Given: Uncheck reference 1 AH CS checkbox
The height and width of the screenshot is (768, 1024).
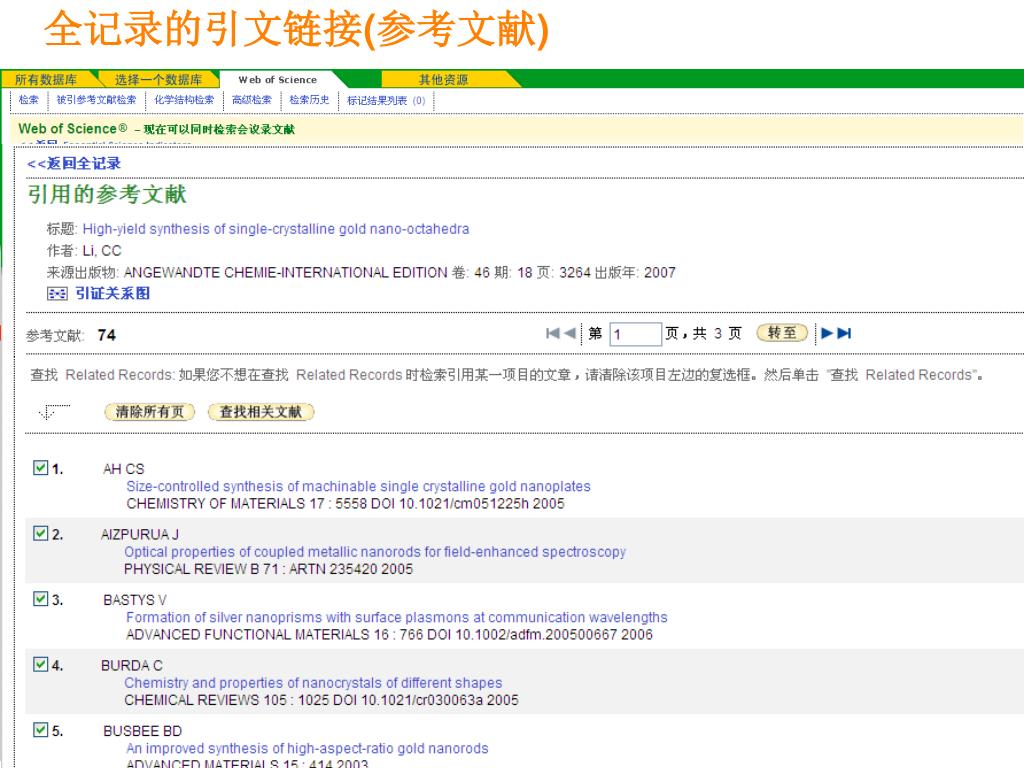Looking at the screenshot, I should click(40, 468).
